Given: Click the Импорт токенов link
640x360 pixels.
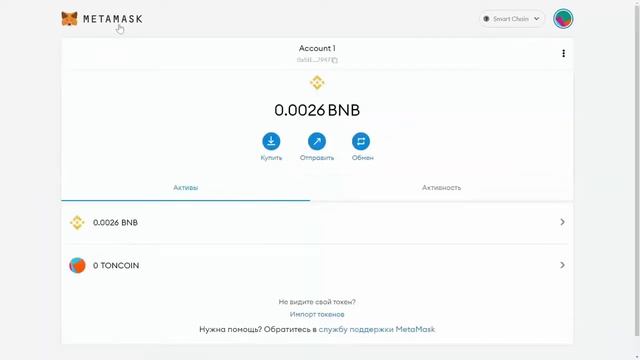Looking at the screenshot, I should 317,314.
